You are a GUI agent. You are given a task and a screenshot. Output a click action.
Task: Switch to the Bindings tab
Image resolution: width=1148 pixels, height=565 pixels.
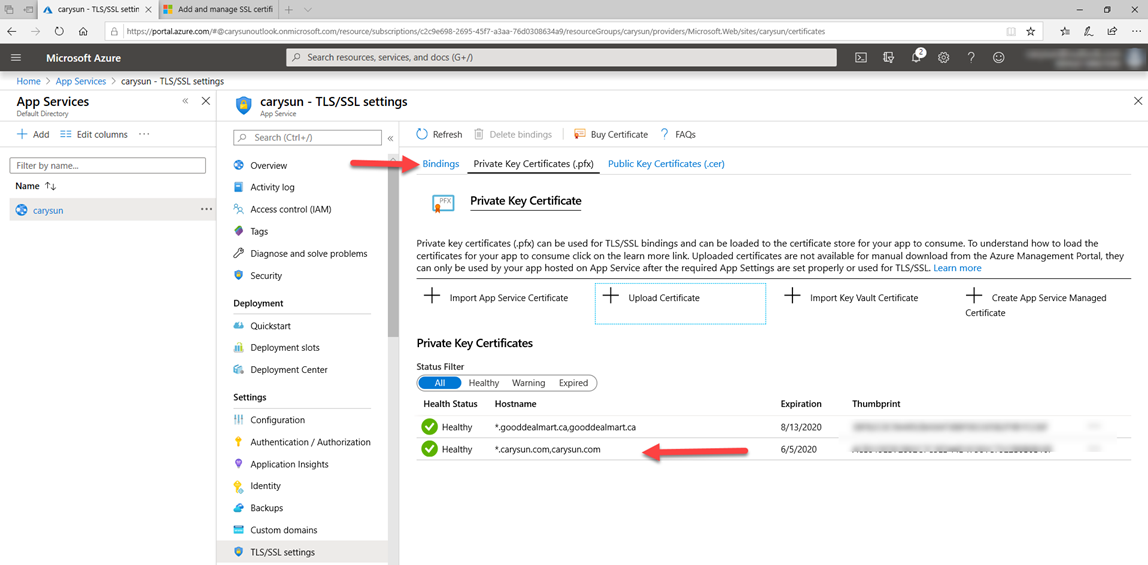(x=441, y=164)
